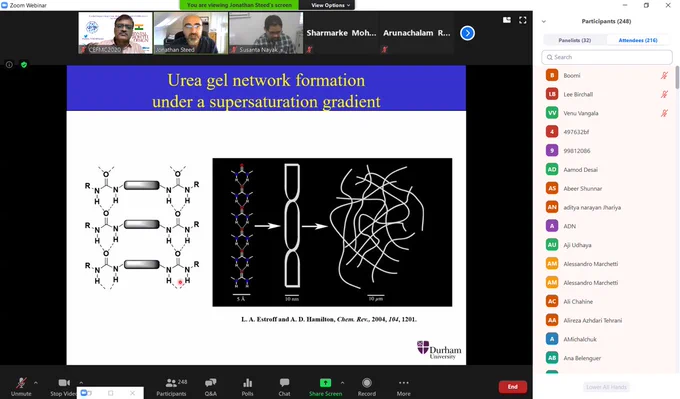Click the AC avatar of Ali Chahine
The width and height of the screenshot is (680, 399).
coord(552,301)
